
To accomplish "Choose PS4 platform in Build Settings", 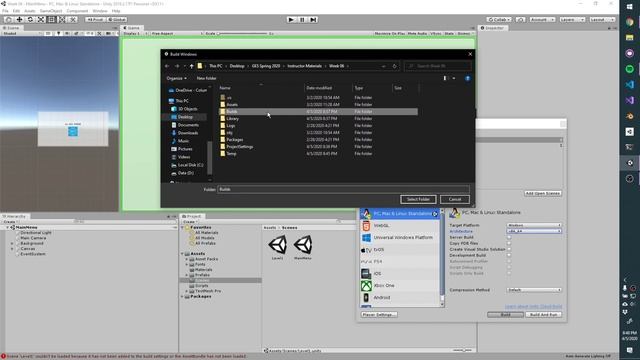I will click(x=400, y=262).
